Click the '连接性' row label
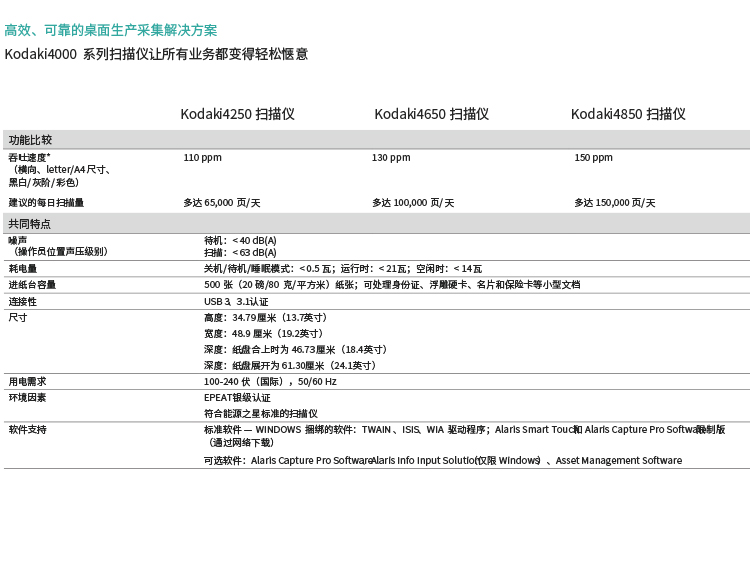The image size is (750, 566). coord(22,301)
